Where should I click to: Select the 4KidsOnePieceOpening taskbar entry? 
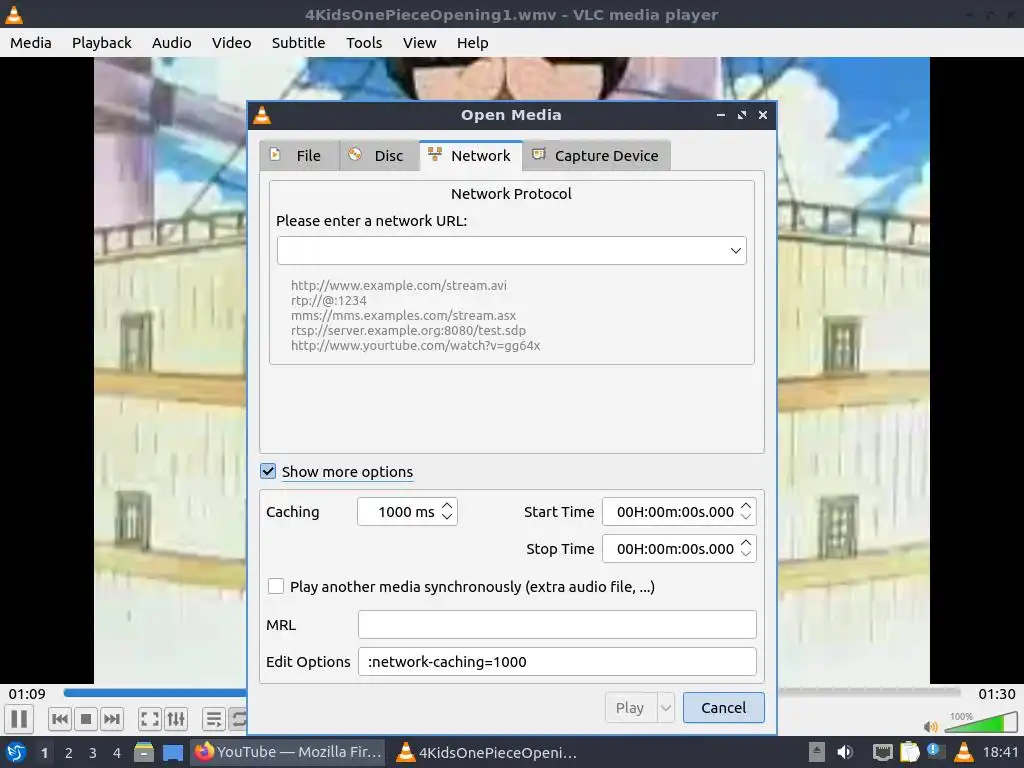(x=487, y=752)
